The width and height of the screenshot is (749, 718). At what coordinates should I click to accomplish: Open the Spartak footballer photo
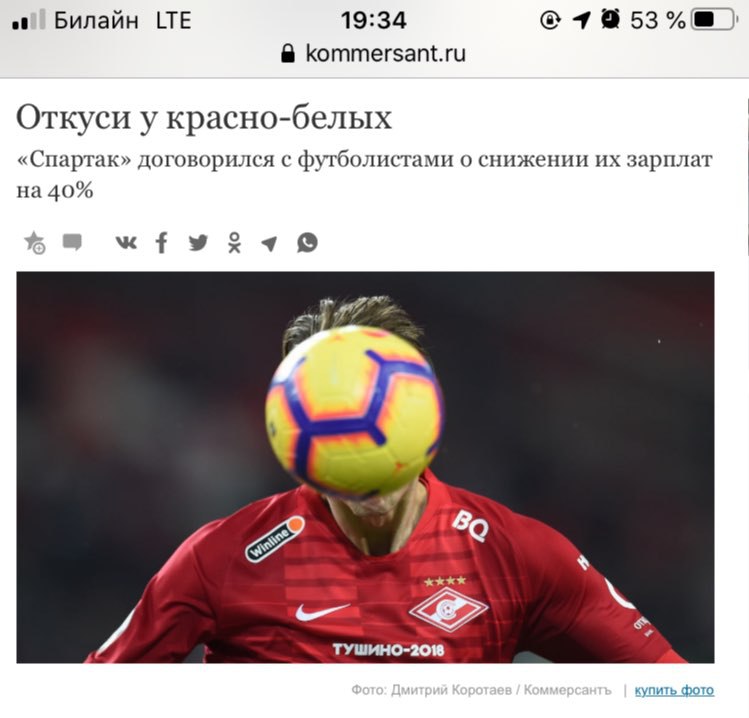click(365, 467)
